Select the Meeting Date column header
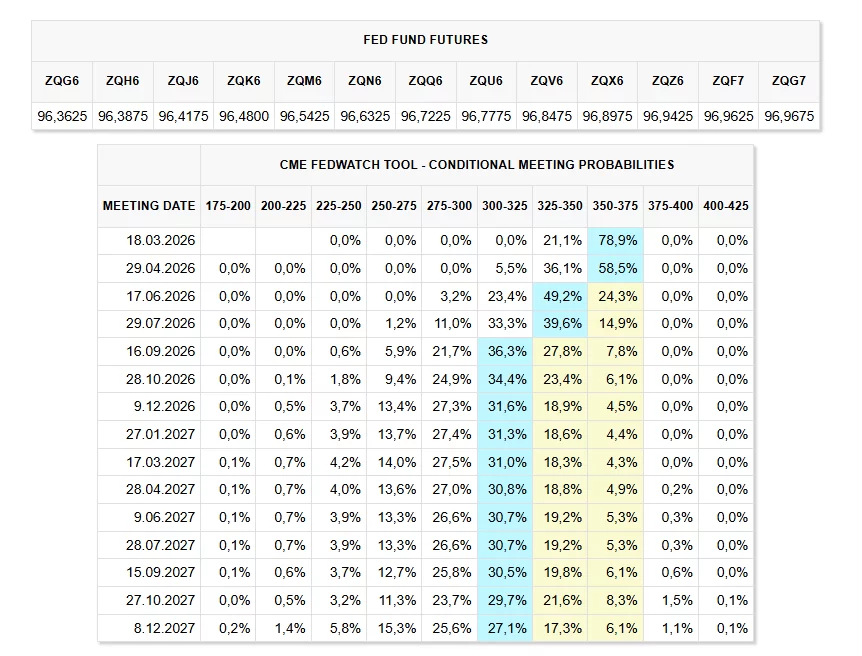Viewport: 862px width, 656px height. click(x=149, y=206)
